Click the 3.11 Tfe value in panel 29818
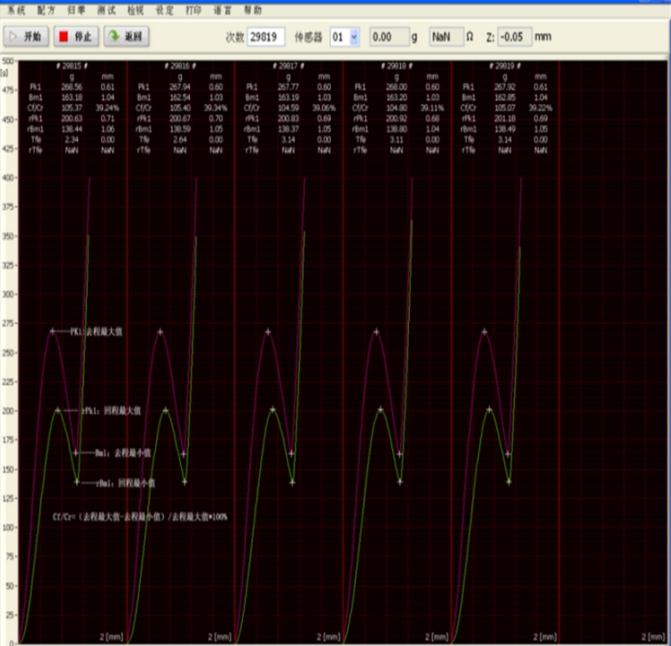 (396, 139)
